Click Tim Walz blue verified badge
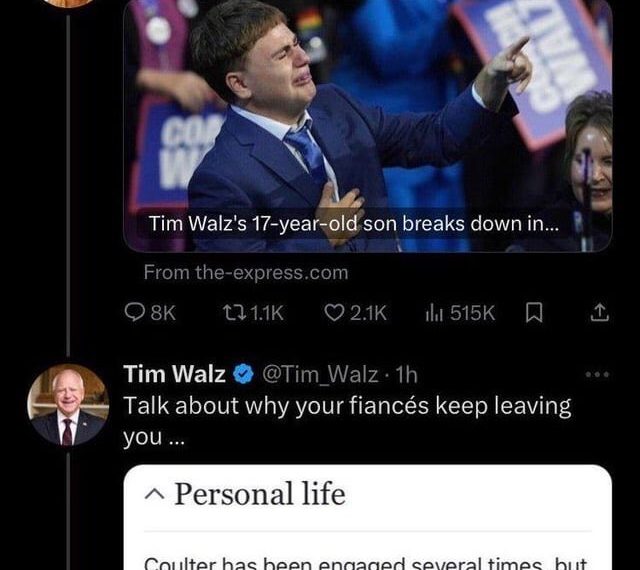 pyautogui.click(x=244, y=374)
